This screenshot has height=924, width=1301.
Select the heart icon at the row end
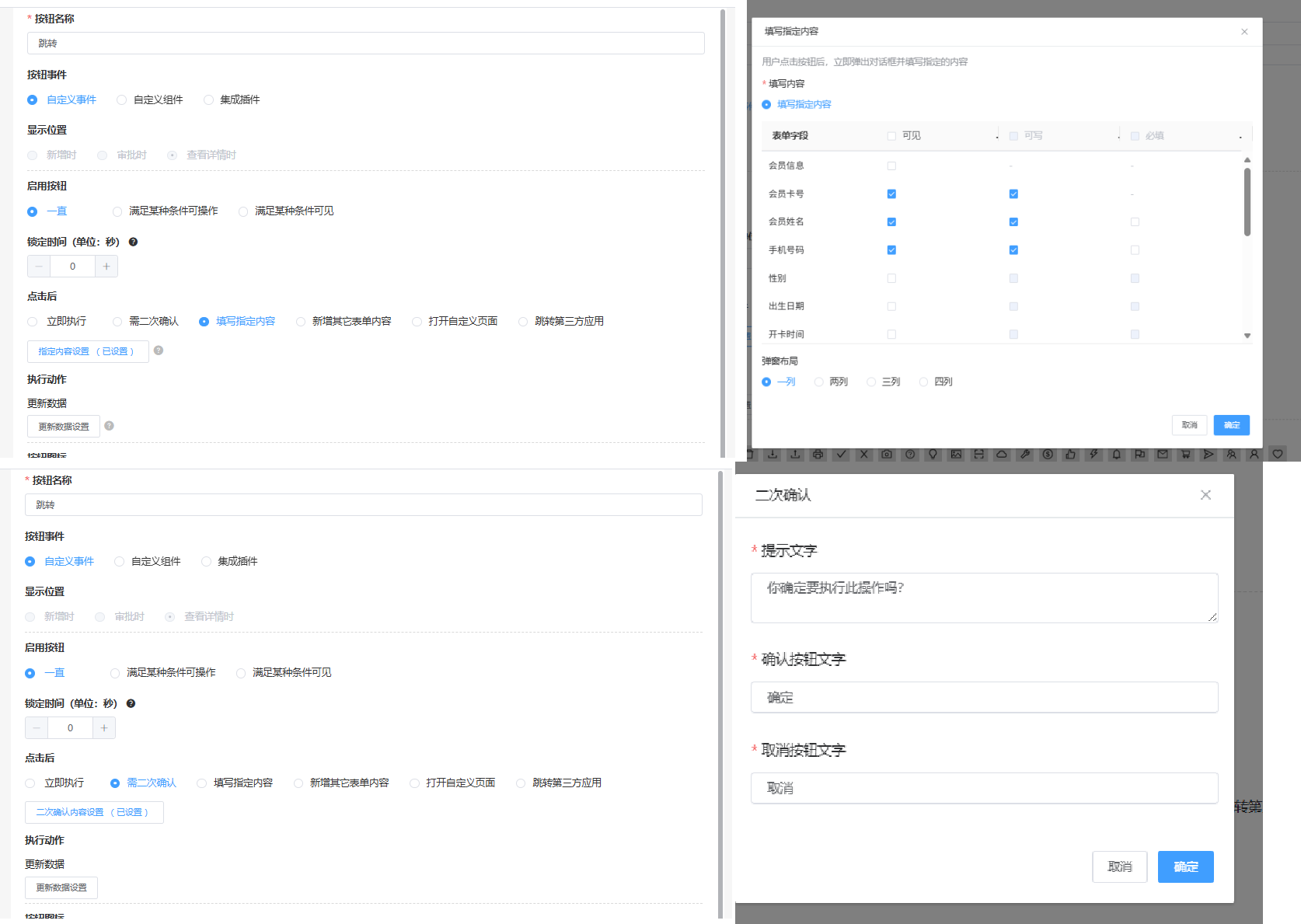coord(1277,455)
